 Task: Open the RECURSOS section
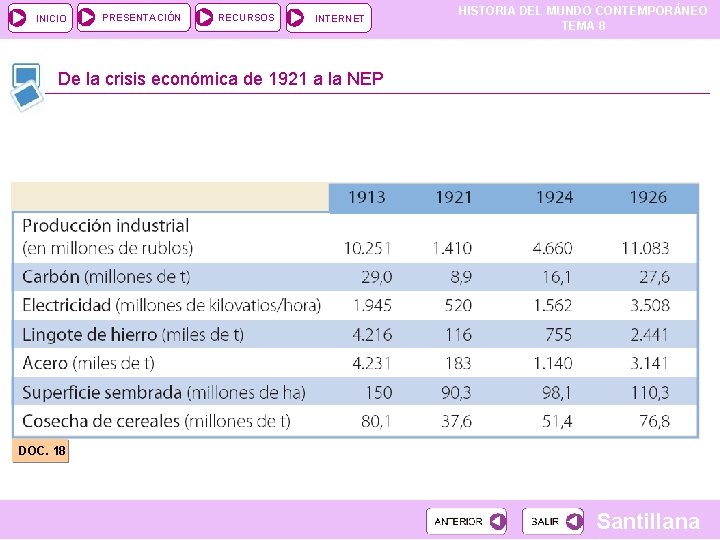[x=237, y=18]
